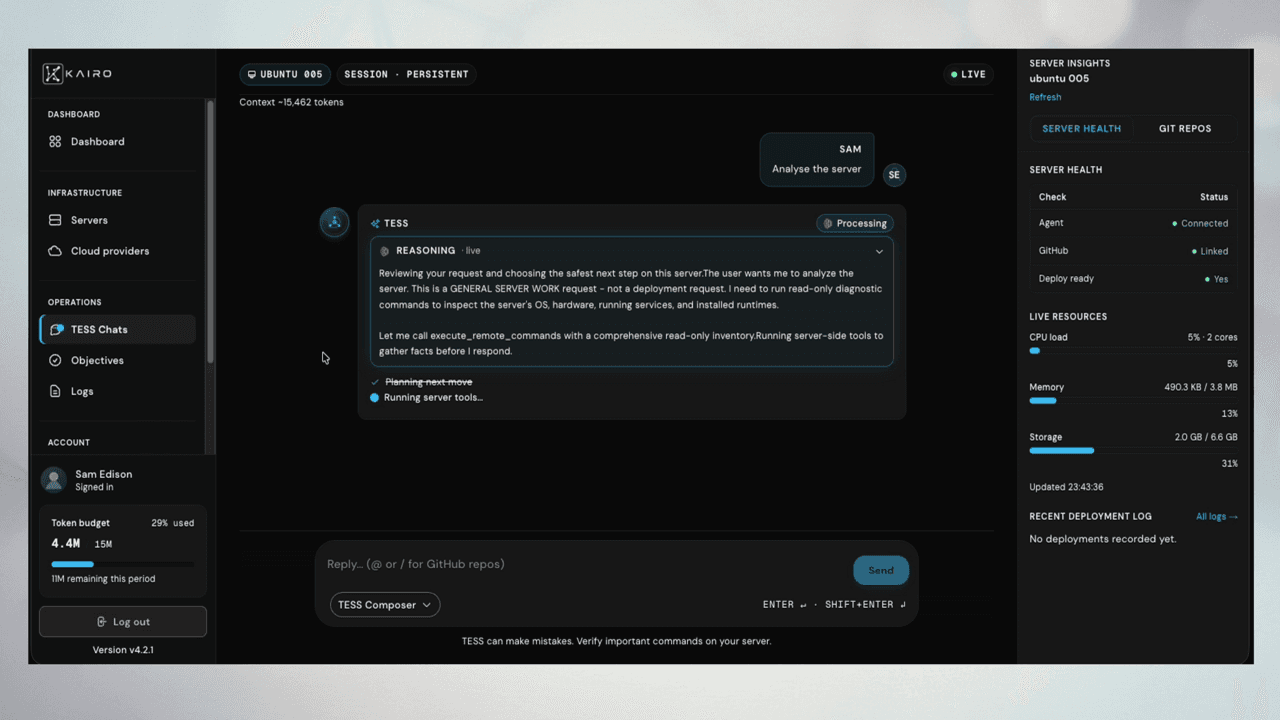Click the Memory usage progress bar
Viewport: 1280px width, 720px height.
(x=1133, y=401)
